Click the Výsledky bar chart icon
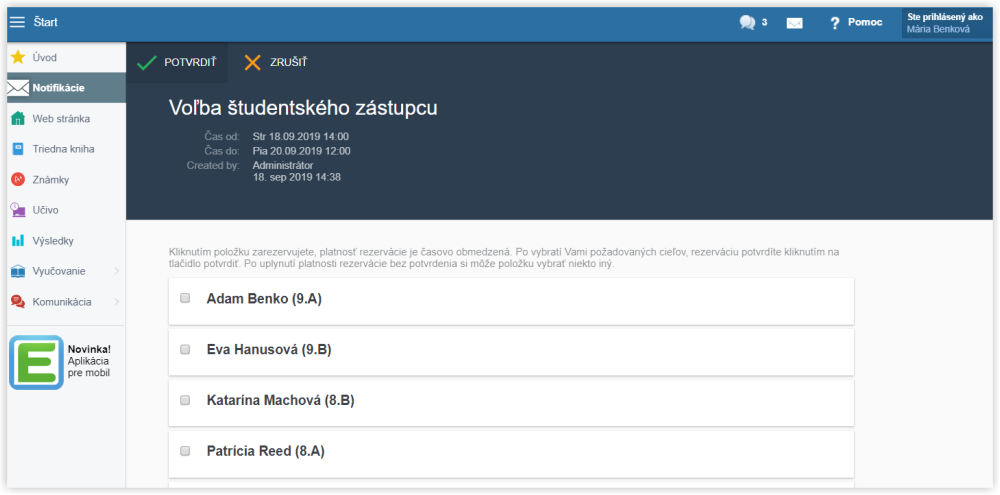1000x495 pixels. (x=18, y=241)
